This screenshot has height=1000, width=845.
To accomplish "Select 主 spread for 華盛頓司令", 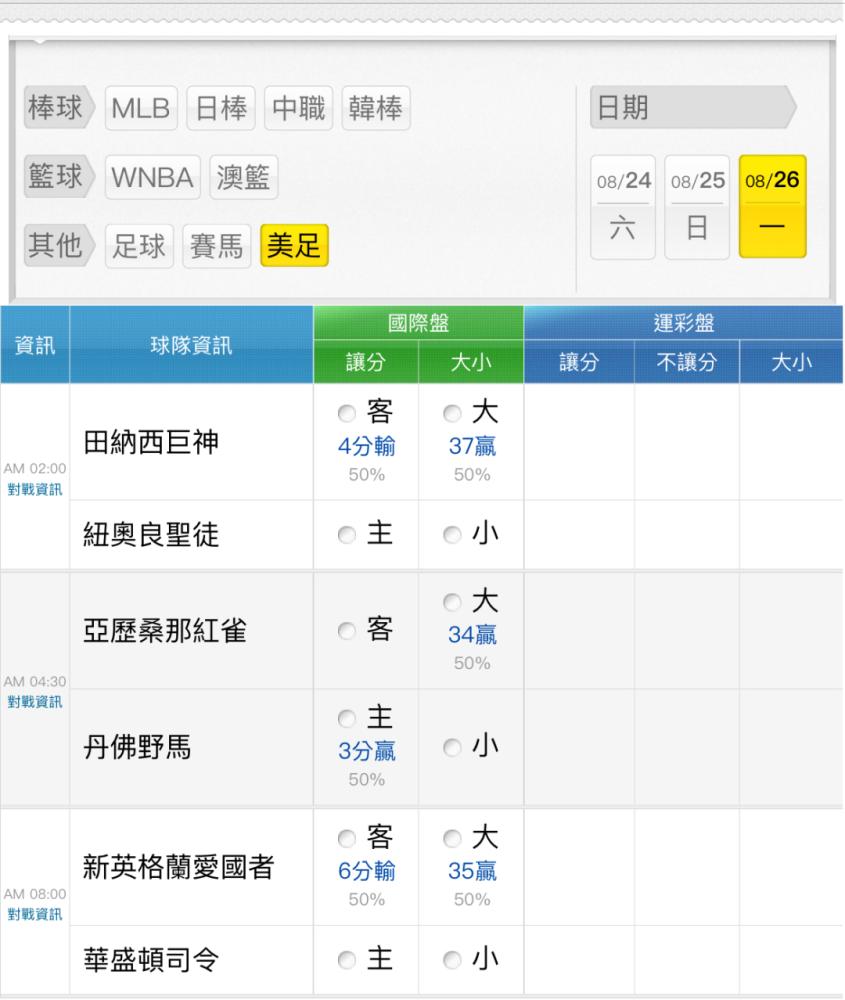I will [x=347, y=960].
